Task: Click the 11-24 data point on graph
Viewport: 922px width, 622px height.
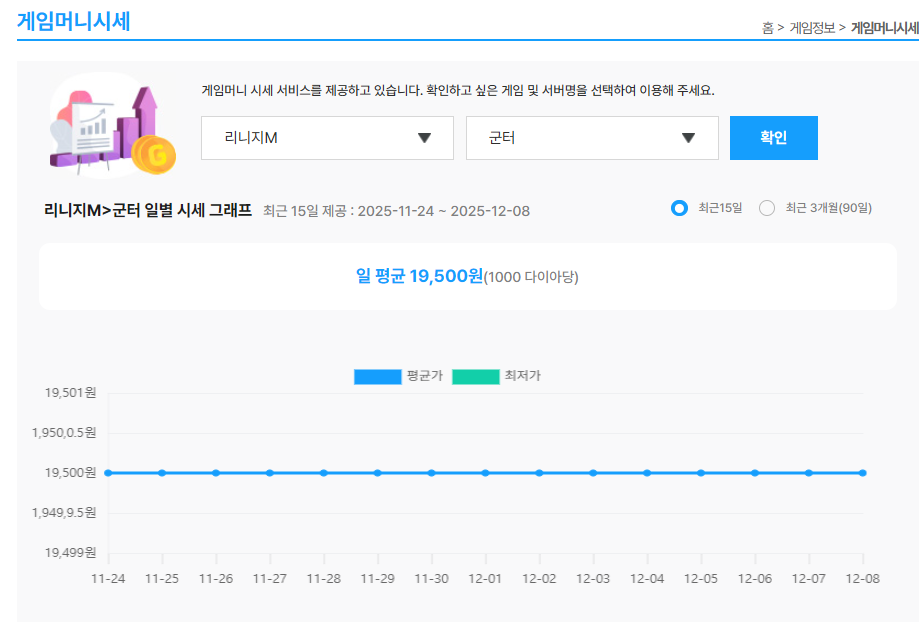Action: coord(108,473)
